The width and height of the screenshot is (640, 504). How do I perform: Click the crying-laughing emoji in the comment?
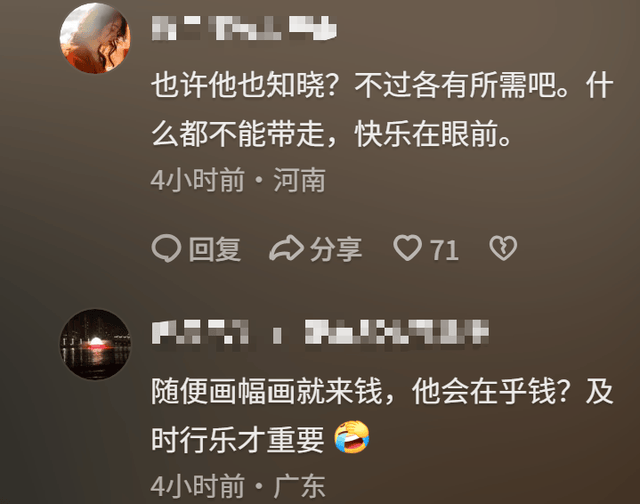pyautogui.click(x=352, y=437)
